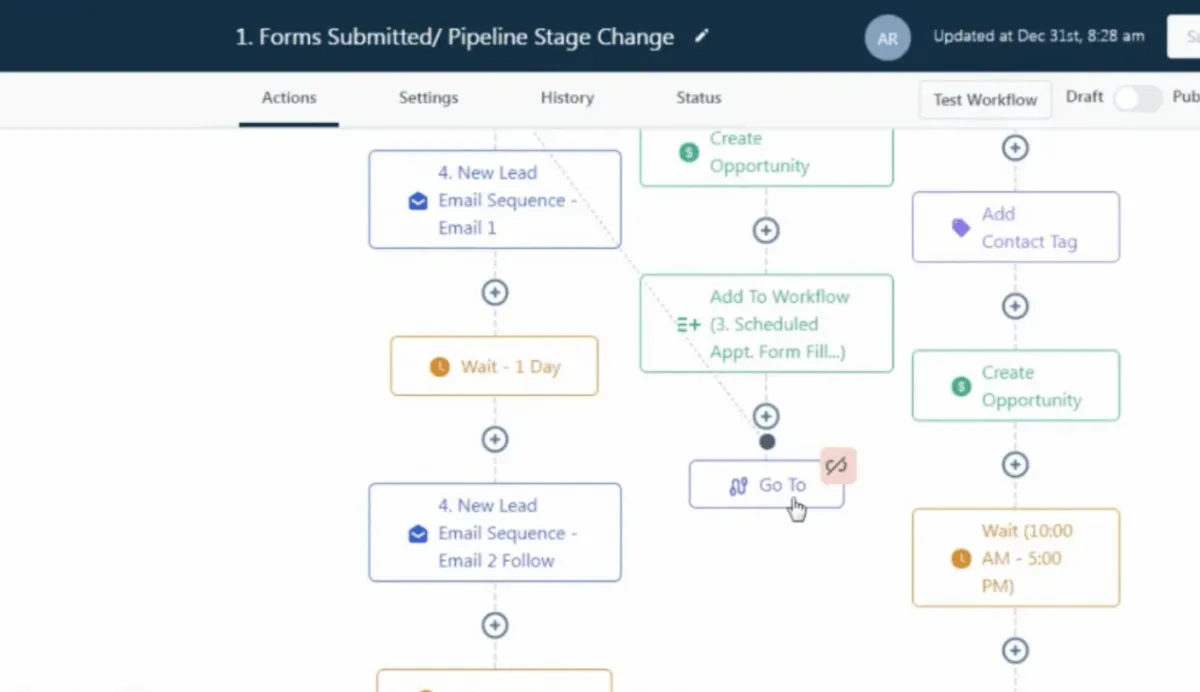Viewport: 1200px width, 692px height.
Task: Select the Add Contact Tag node
Action: coord(1015,227)
